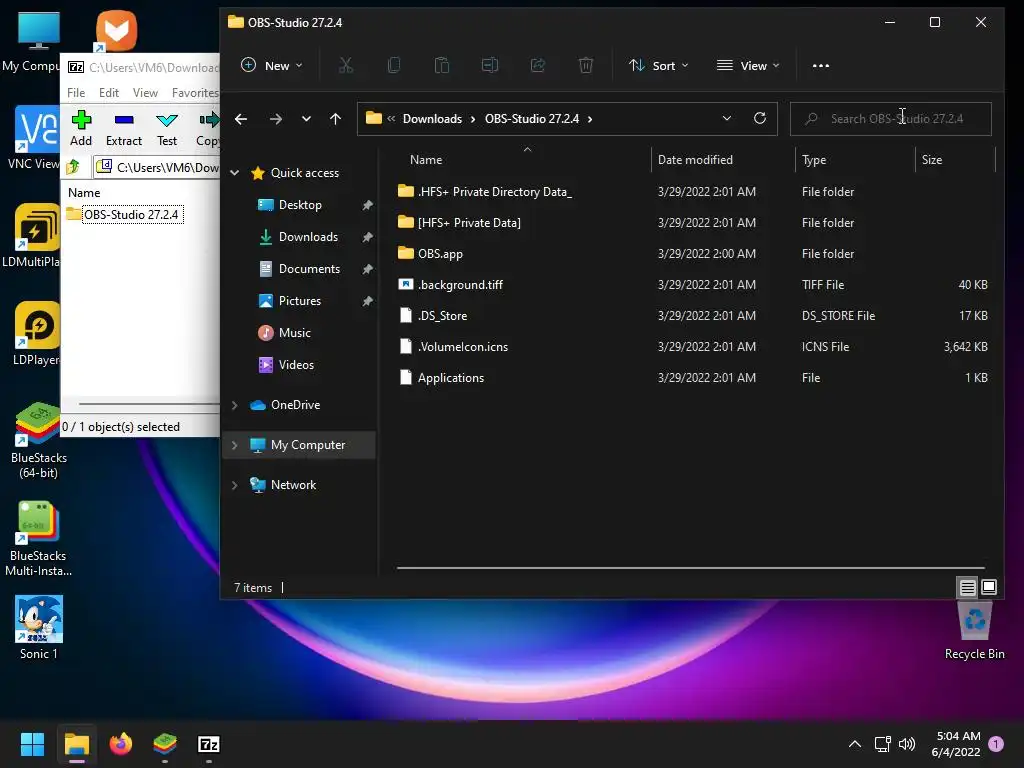Open 7-Zip File menu
This screenshot has height=768, width=1024.
pyautogui.click(x=76, y=93)
